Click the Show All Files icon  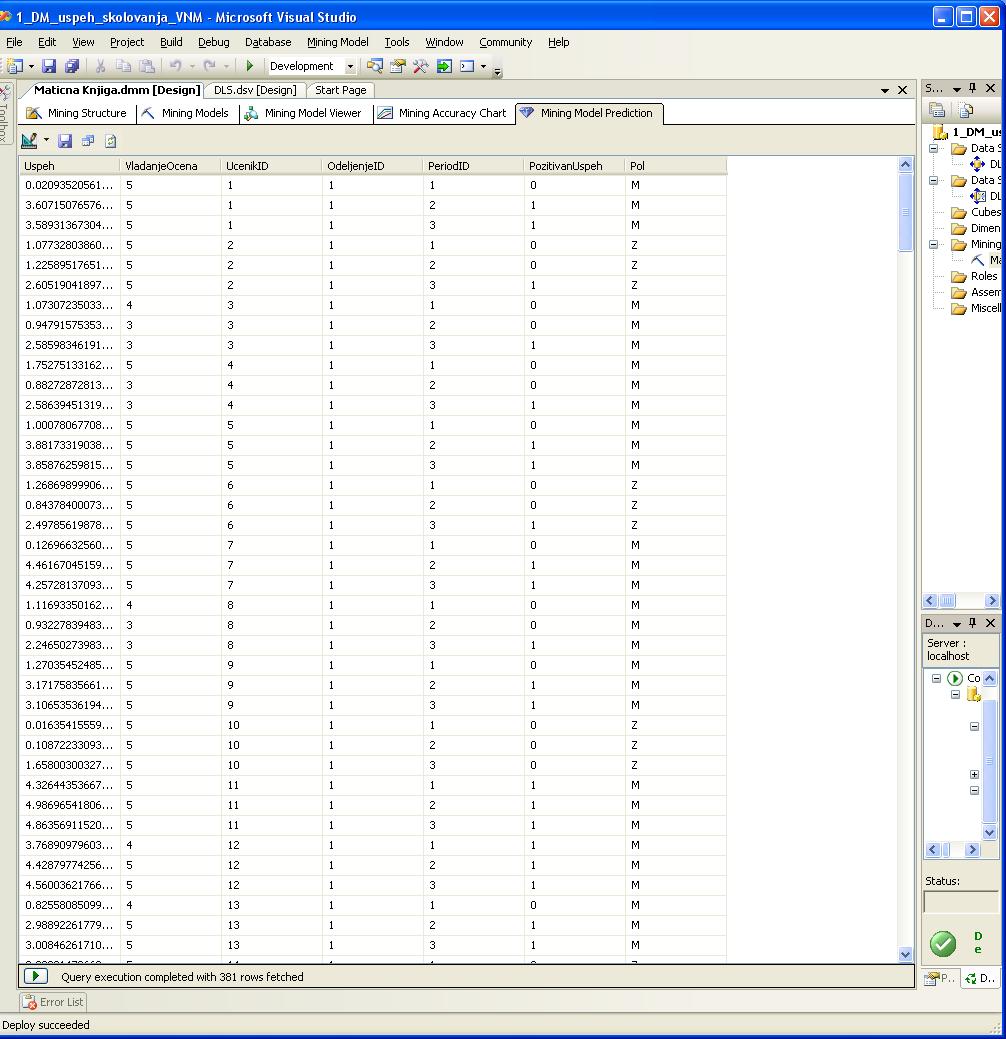point(966,110)
